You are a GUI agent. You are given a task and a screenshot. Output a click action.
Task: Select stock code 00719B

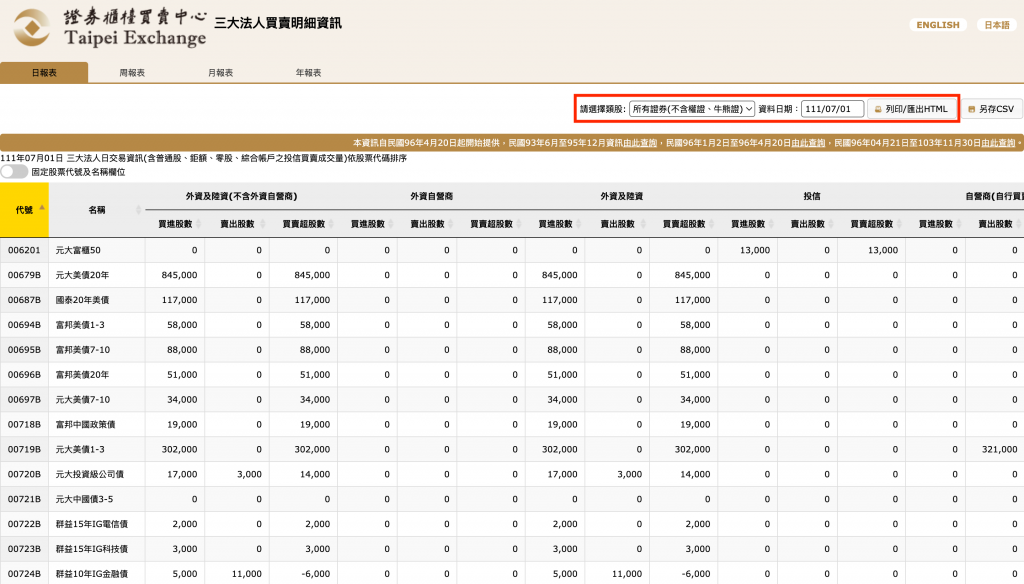coord(24,449)
